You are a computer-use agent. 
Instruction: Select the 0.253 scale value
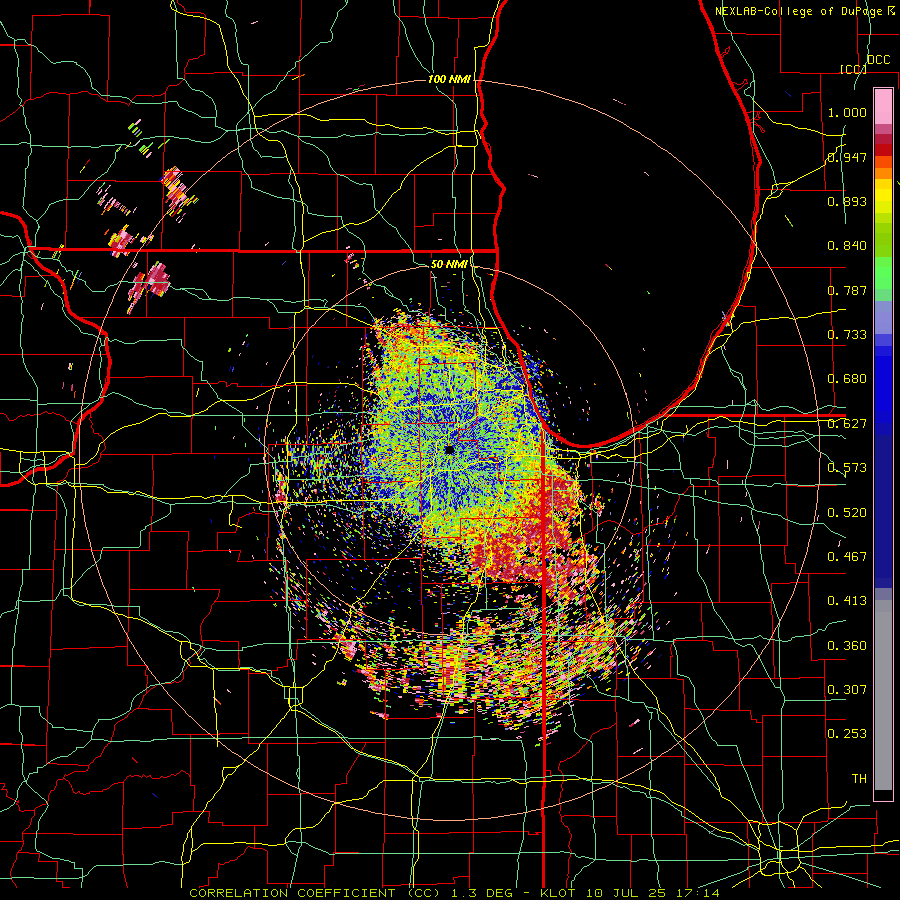click(x=847, y=734)
